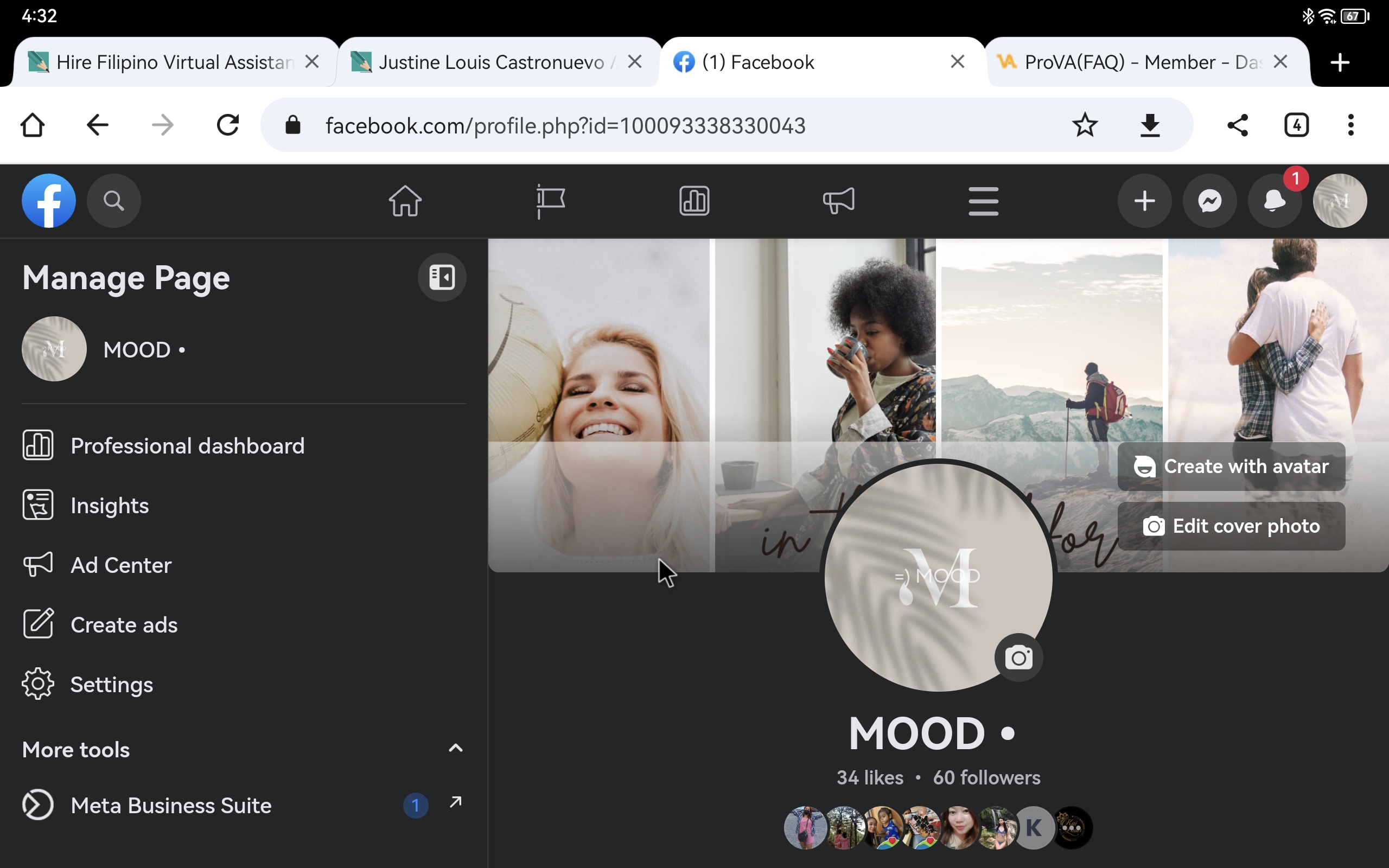Collapse the Manage Page sidebar panel
This screenshot has width=1389, height=868.
point(441,277)
